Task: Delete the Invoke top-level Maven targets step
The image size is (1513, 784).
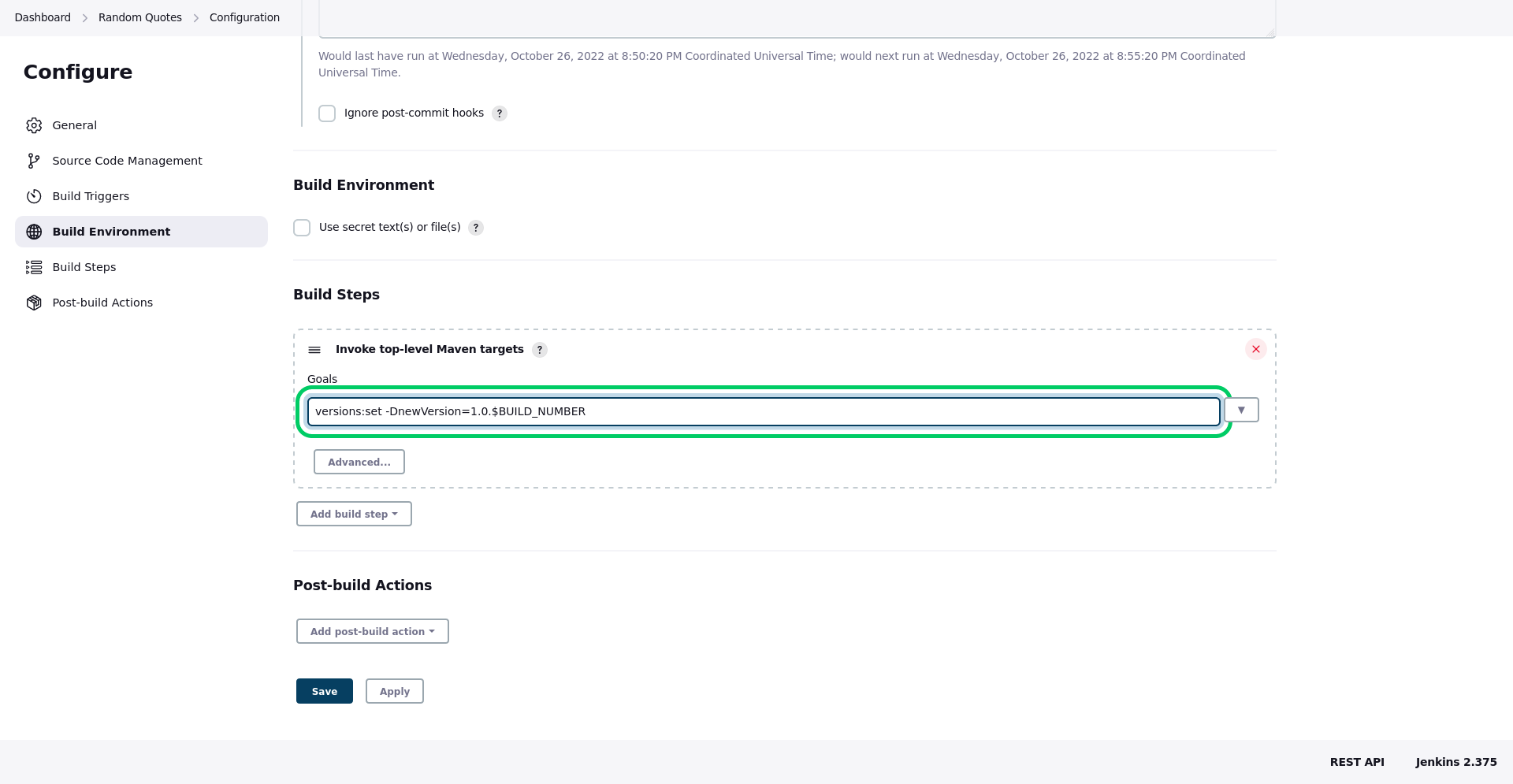Action: click(1256, 349)
